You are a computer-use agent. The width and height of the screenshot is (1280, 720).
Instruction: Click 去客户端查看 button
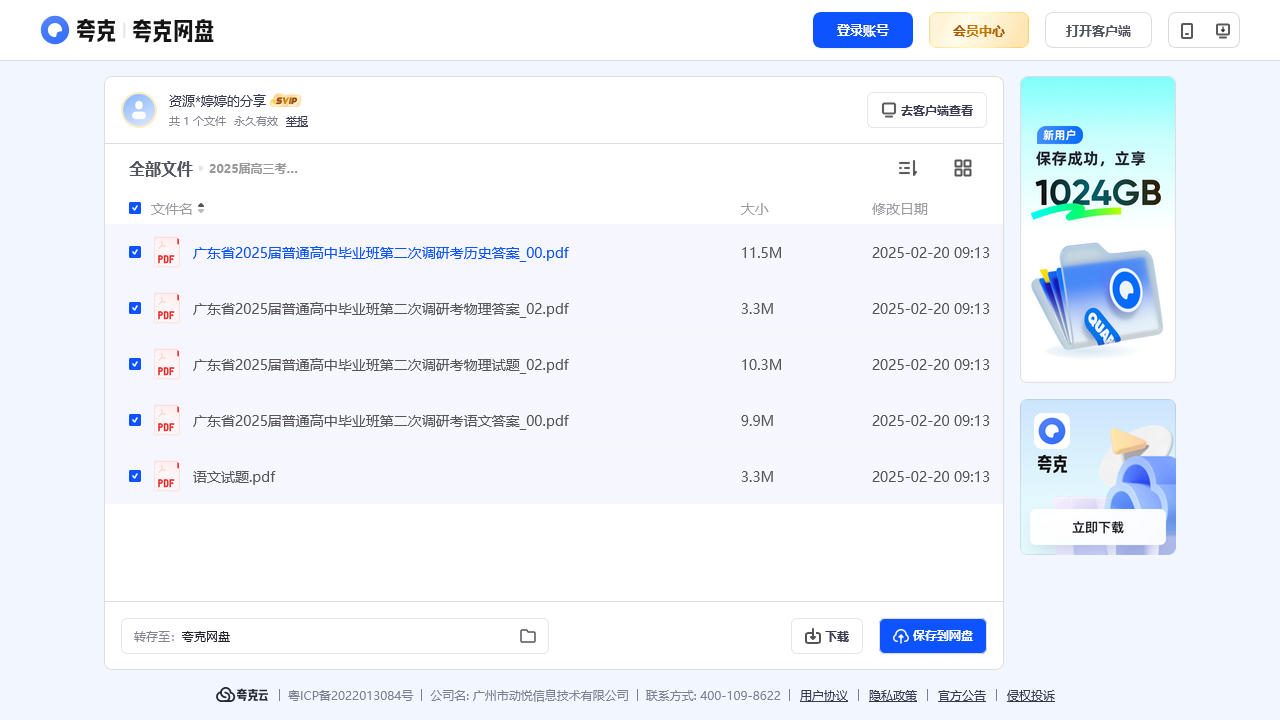pos(927,110)
